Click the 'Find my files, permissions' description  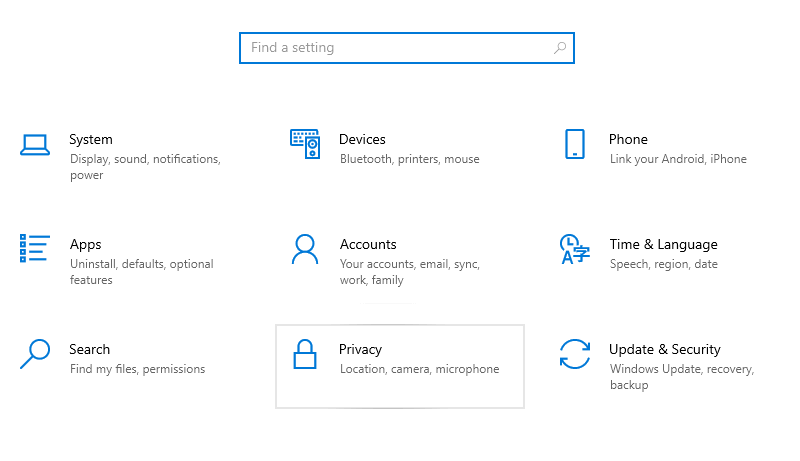pos(137,369)
